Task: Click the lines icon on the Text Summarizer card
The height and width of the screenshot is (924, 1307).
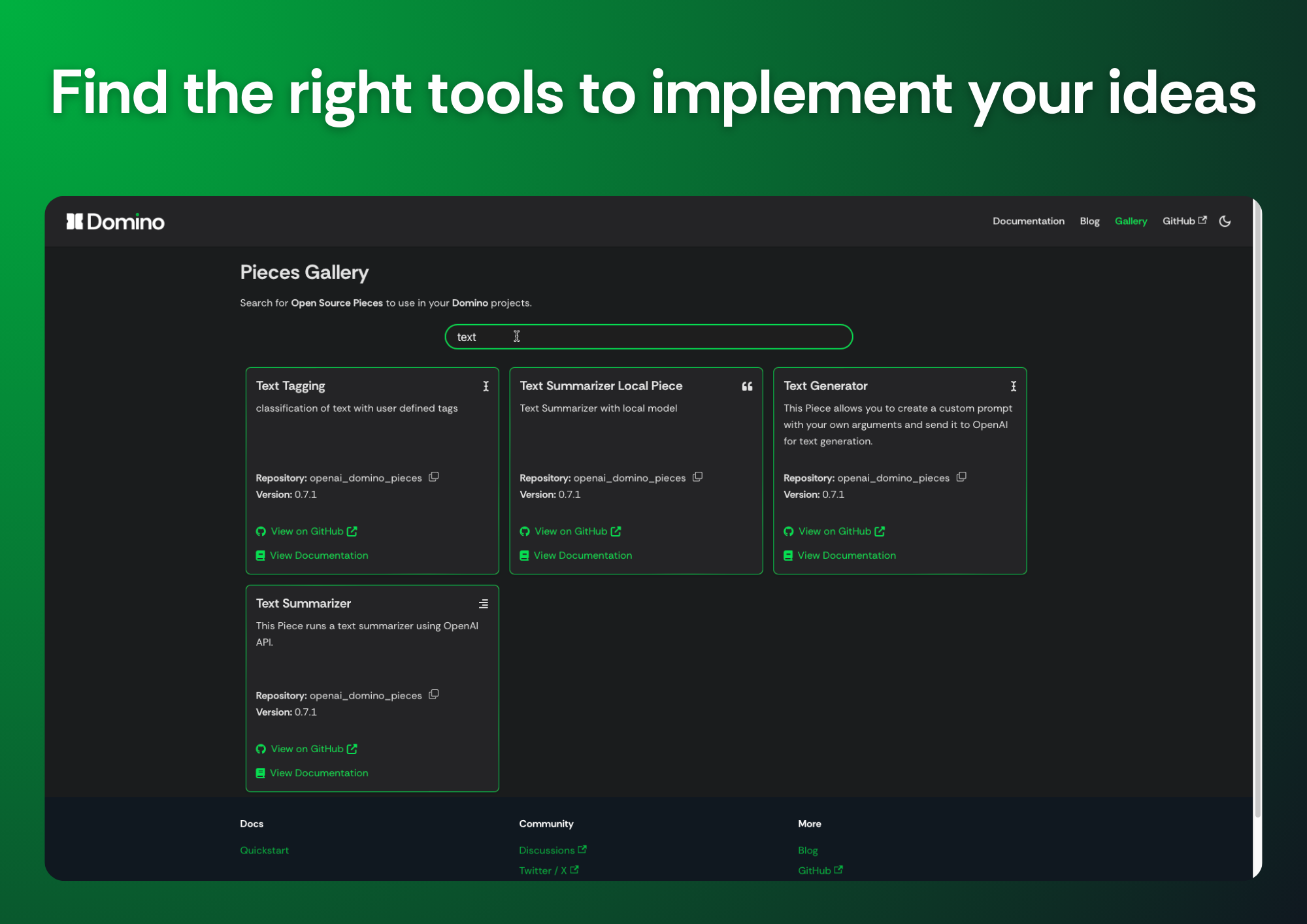Action: (483, 604)
